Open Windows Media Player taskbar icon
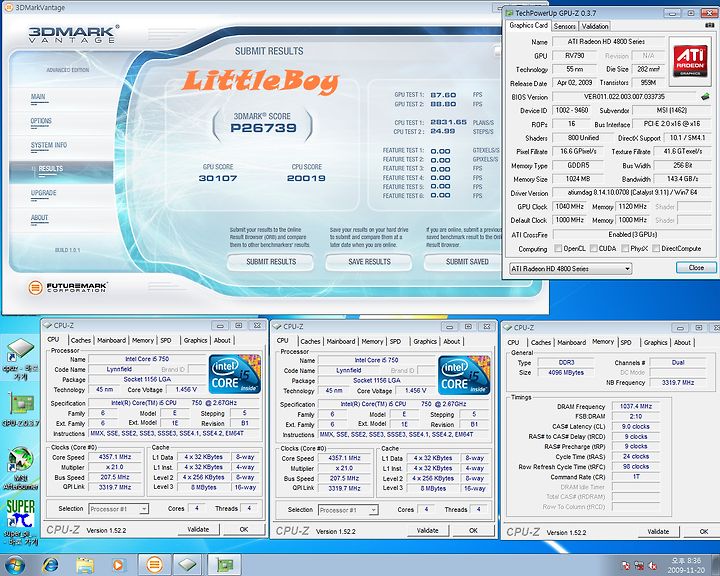Screen dimensions: 720x576 pyautogui.click(x=118, y=565)
